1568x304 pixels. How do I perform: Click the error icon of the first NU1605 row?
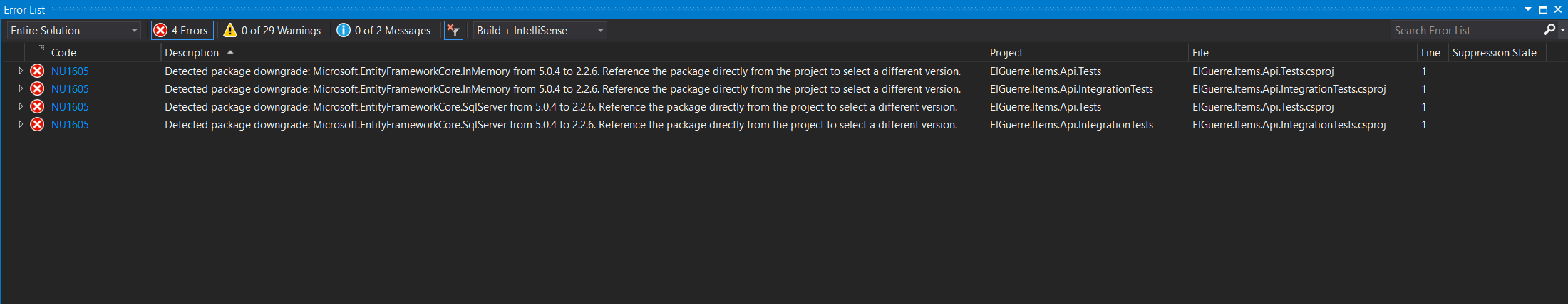pos(37,71)
